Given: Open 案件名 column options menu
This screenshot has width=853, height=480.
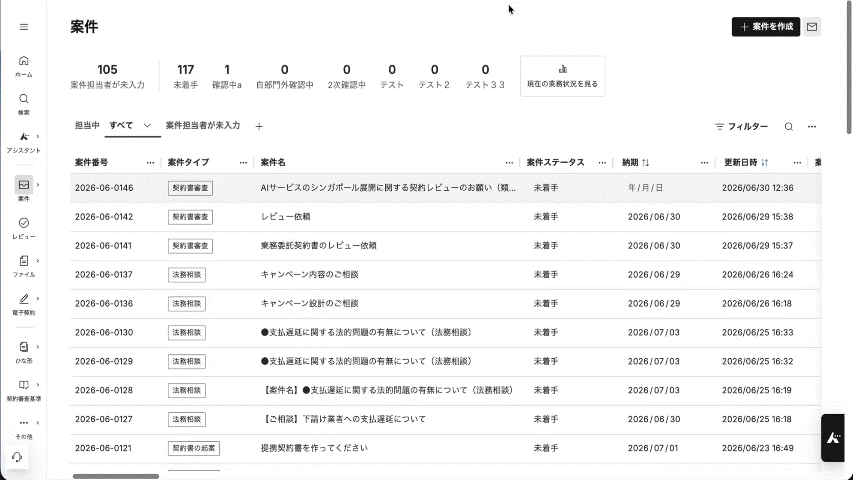Looking at the screenshot, I should pyautogui.click(x=509, y=162).
